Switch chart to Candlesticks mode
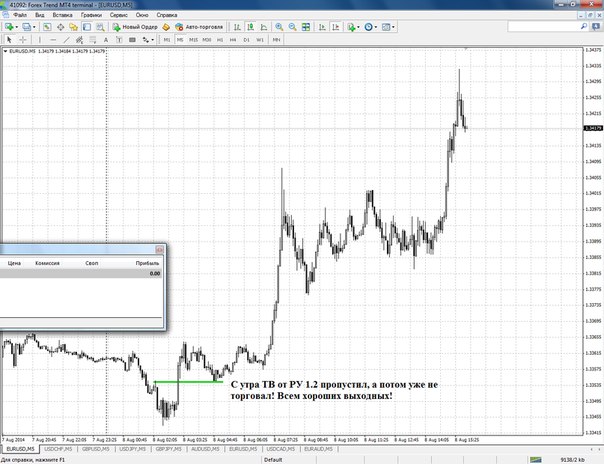604x464 pixels. click(250, 27)
